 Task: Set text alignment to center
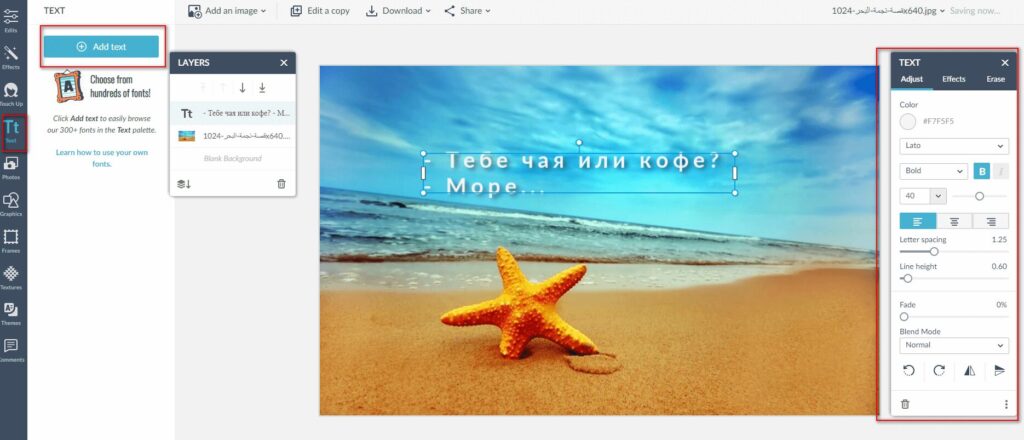click(x=954, y=221)
